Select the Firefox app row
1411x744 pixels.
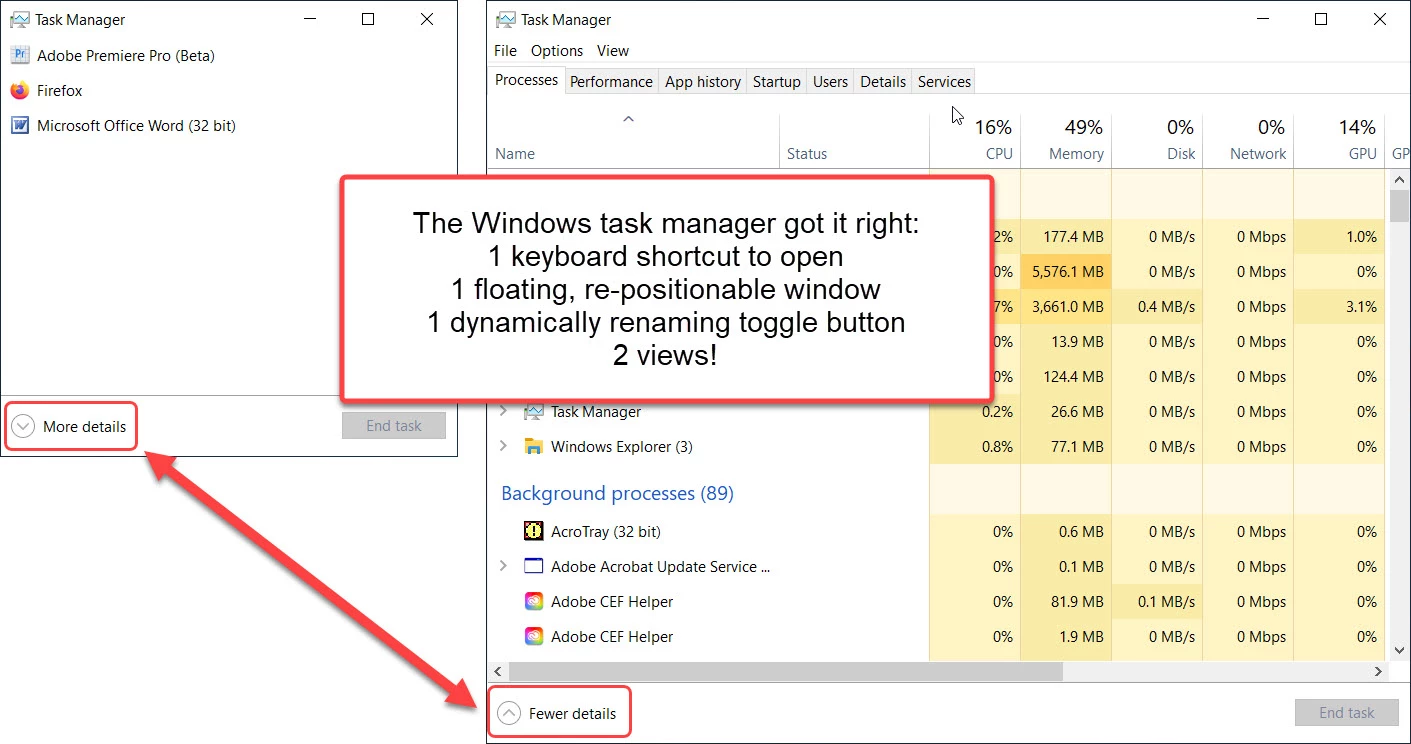[x=229, y=91]
